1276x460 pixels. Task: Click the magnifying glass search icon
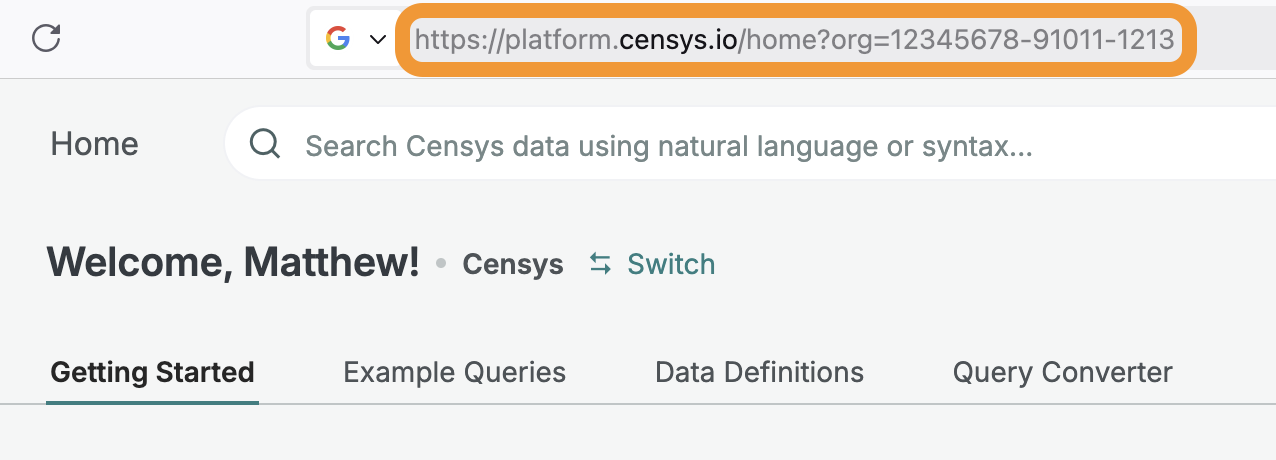click(265, 144)
